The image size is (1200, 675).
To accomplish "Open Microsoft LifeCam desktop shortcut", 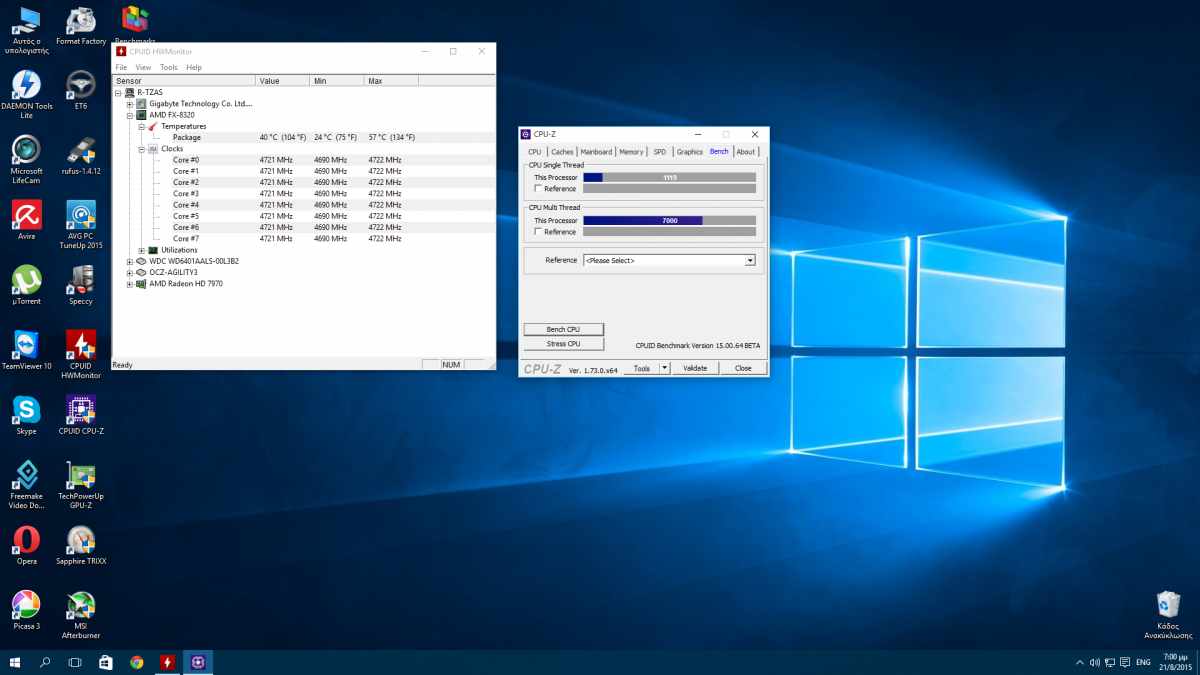I will pos(26,160).
